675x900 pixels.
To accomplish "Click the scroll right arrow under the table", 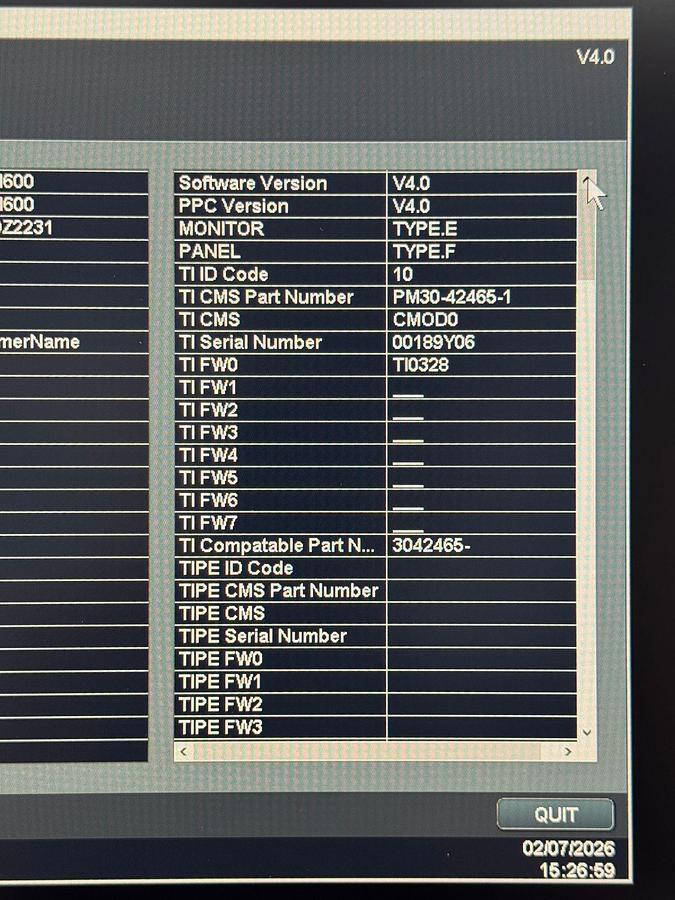I will [568, 751].
